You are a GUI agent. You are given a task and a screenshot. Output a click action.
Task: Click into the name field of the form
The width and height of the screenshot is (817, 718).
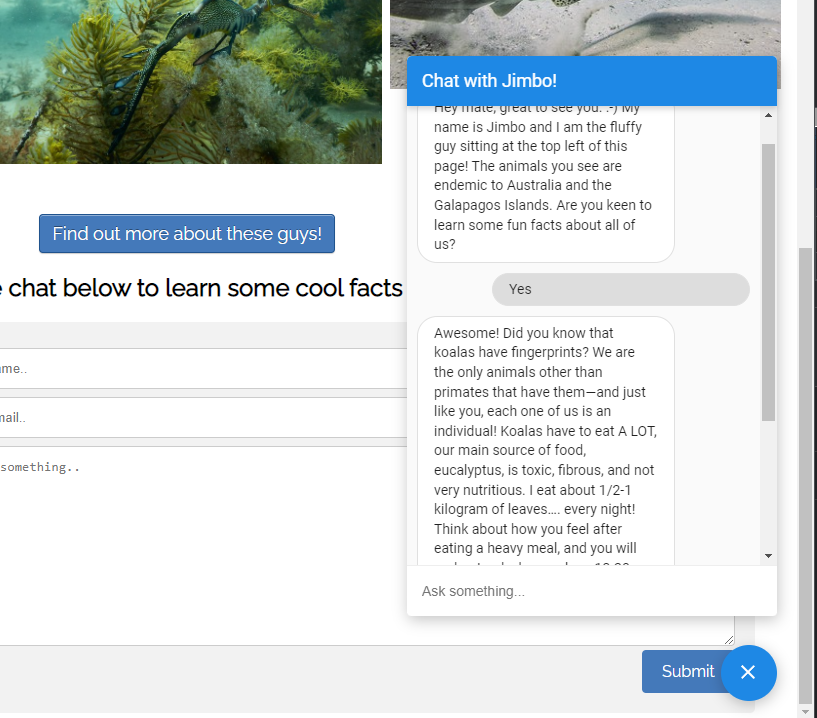(200, 369)
